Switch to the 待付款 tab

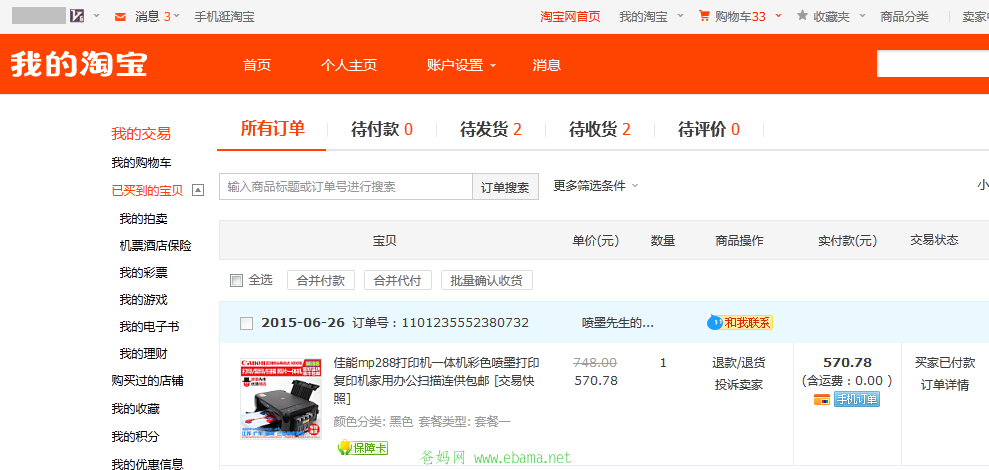[382, 130]
